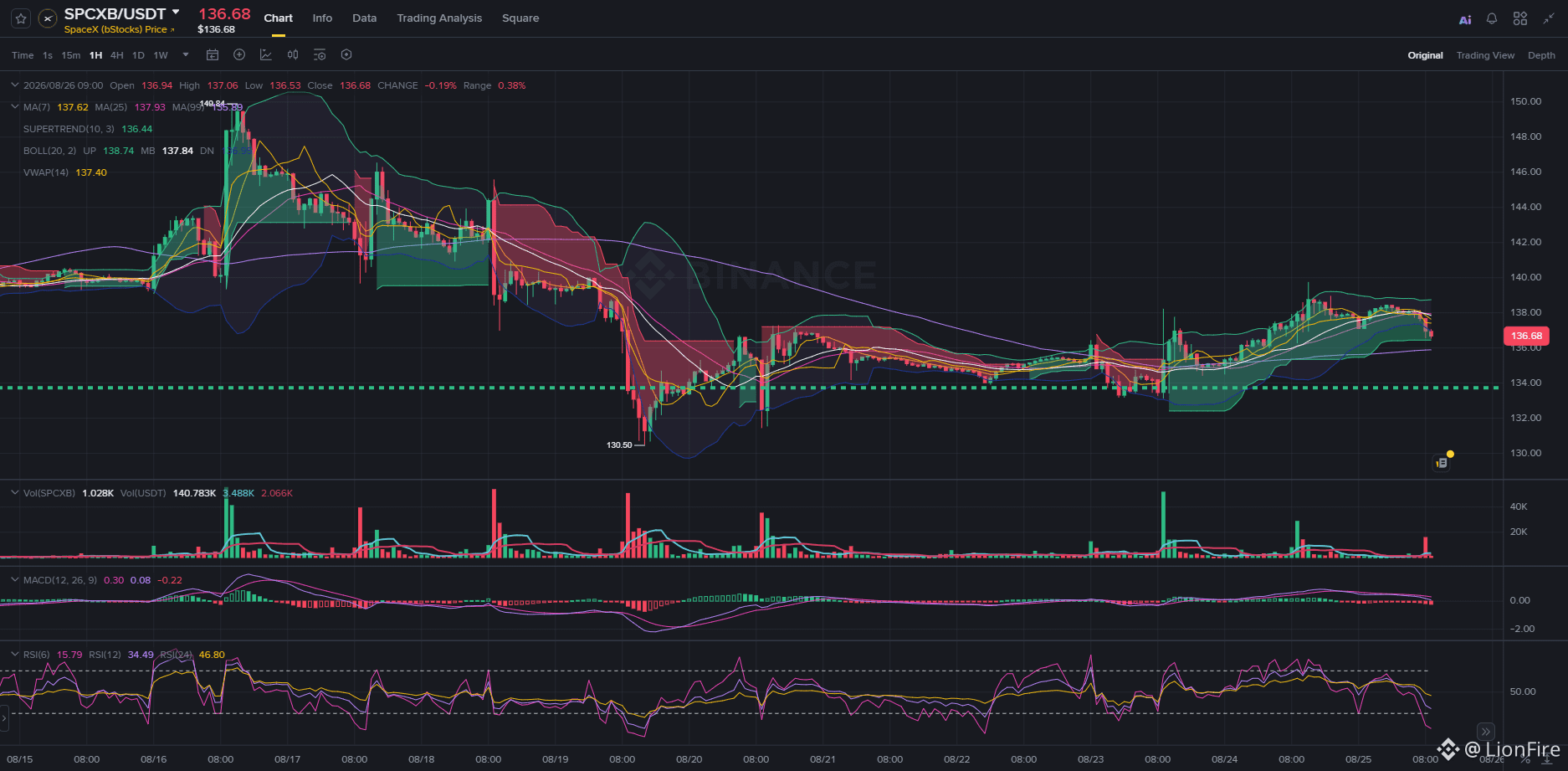
Task: Collapse the Vol(SPCXB) volume legend
Action: (14, 493)
